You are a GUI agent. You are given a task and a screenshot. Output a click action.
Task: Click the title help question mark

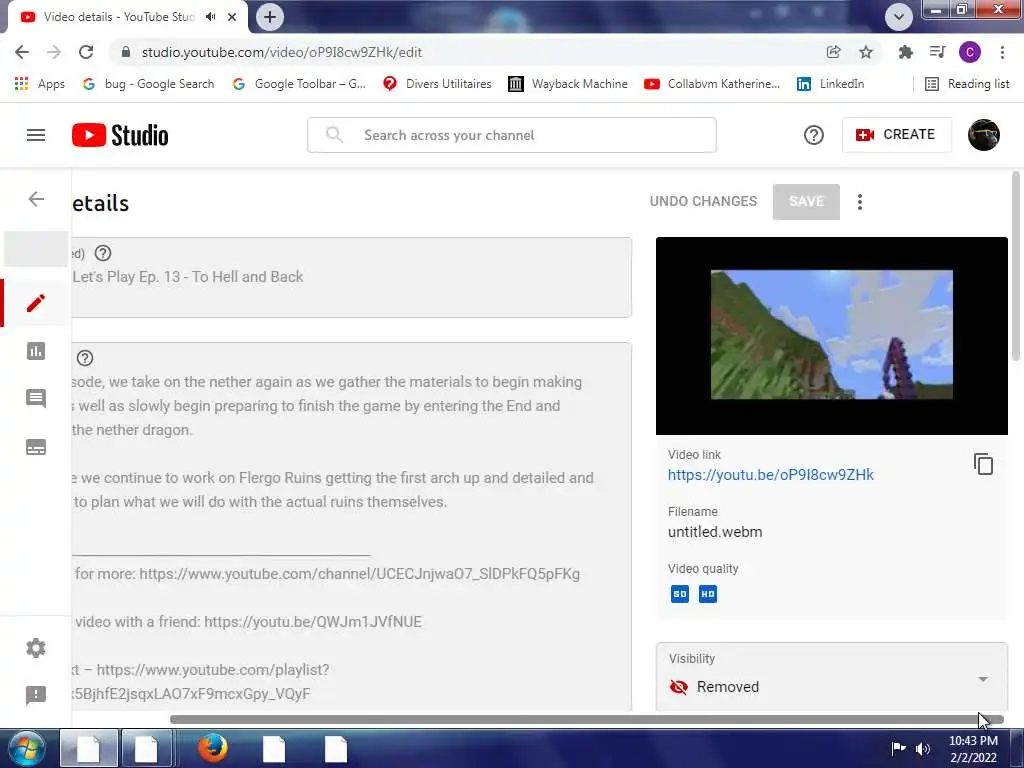point(103,253)
